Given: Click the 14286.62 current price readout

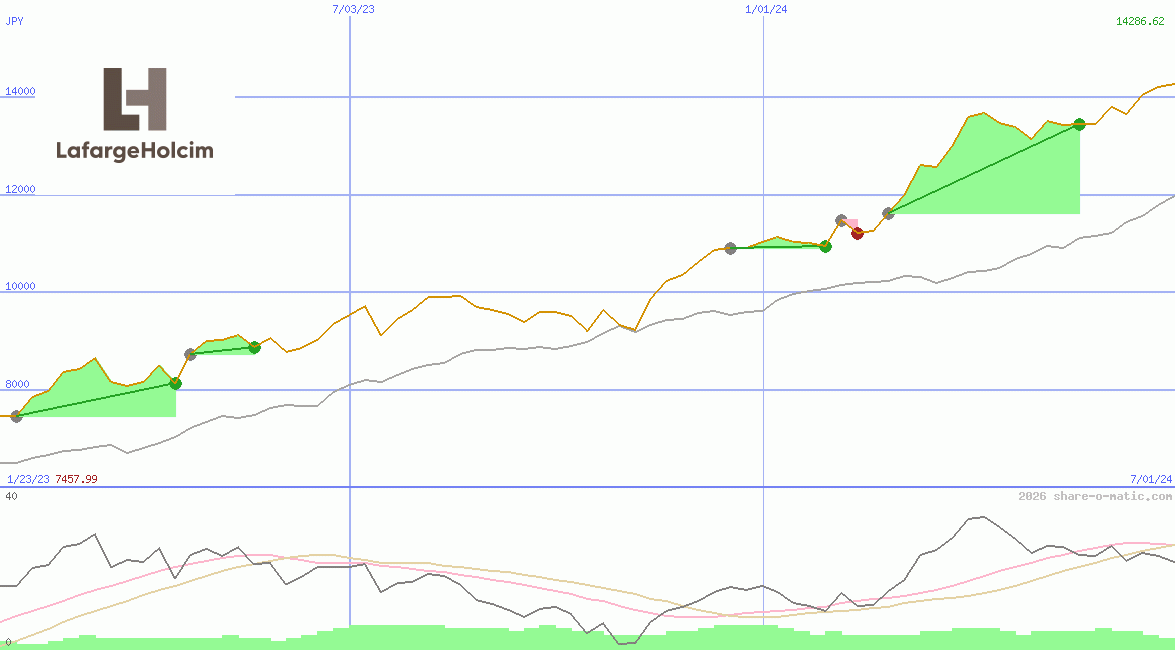Looking at the screenshot, I should click(1142, 20).
